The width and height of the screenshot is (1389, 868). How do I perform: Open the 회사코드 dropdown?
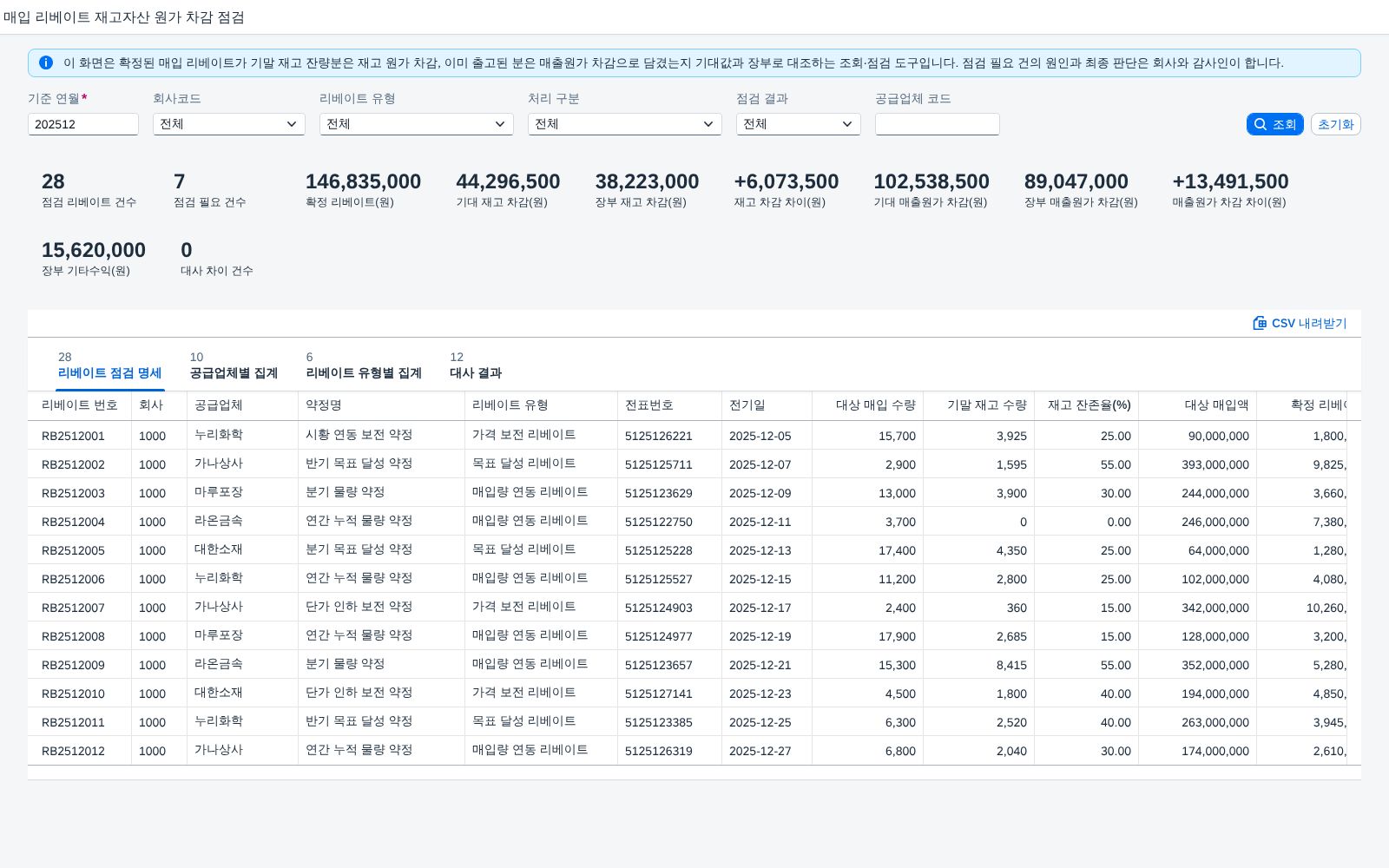coord(229,124)
